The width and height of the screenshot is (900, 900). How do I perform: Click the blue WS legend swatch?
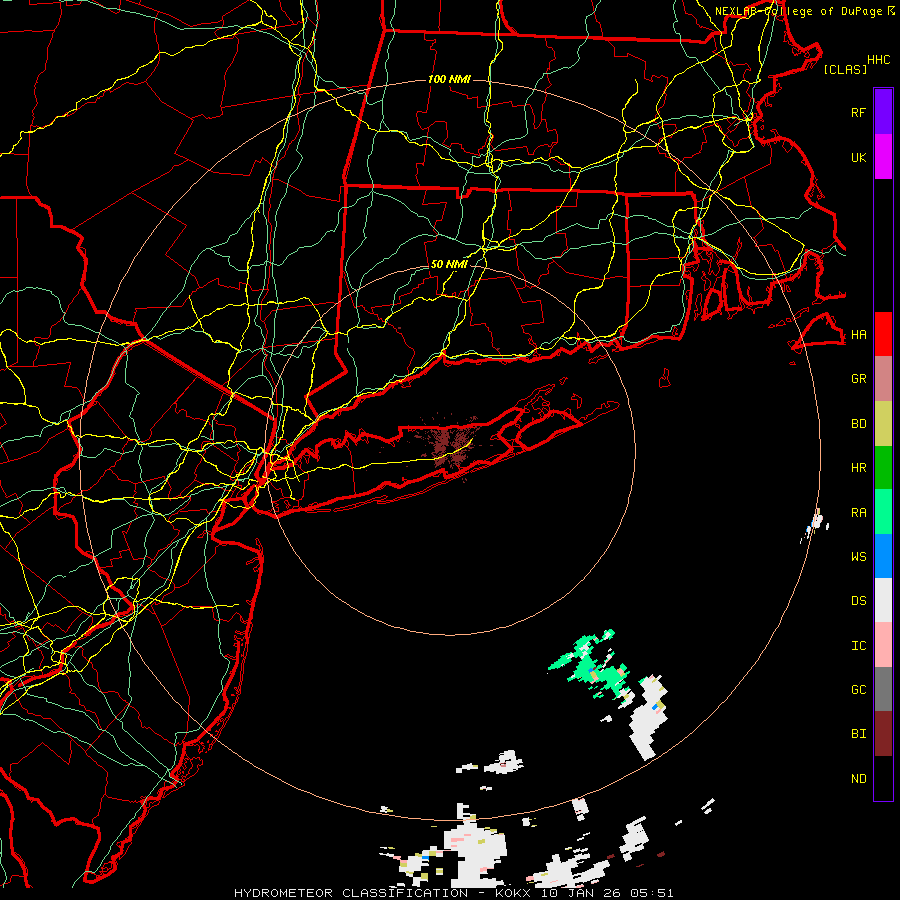pos(883,556)
